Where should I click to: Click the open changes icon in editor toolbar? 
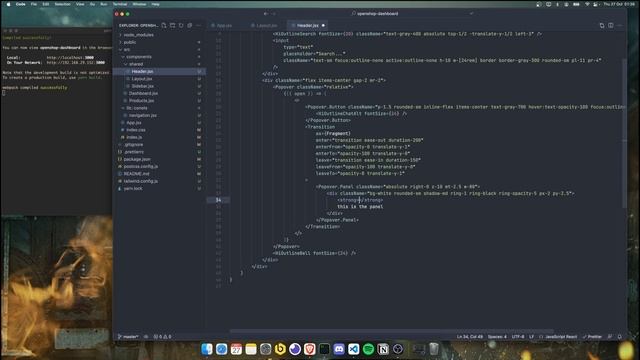(x=602, y=25)
